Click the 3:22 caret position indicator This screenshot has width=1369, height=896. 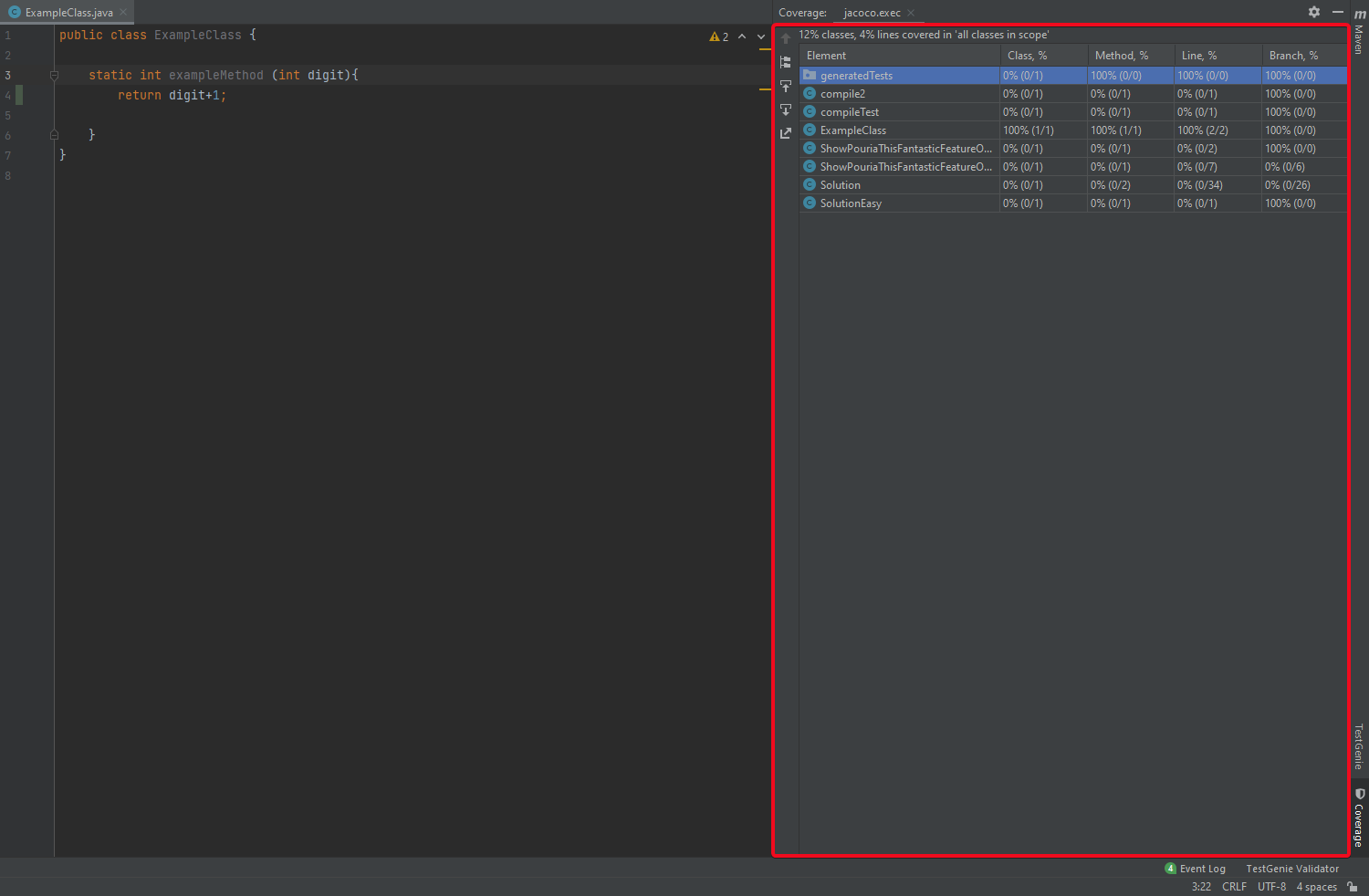coord(1201,887)
